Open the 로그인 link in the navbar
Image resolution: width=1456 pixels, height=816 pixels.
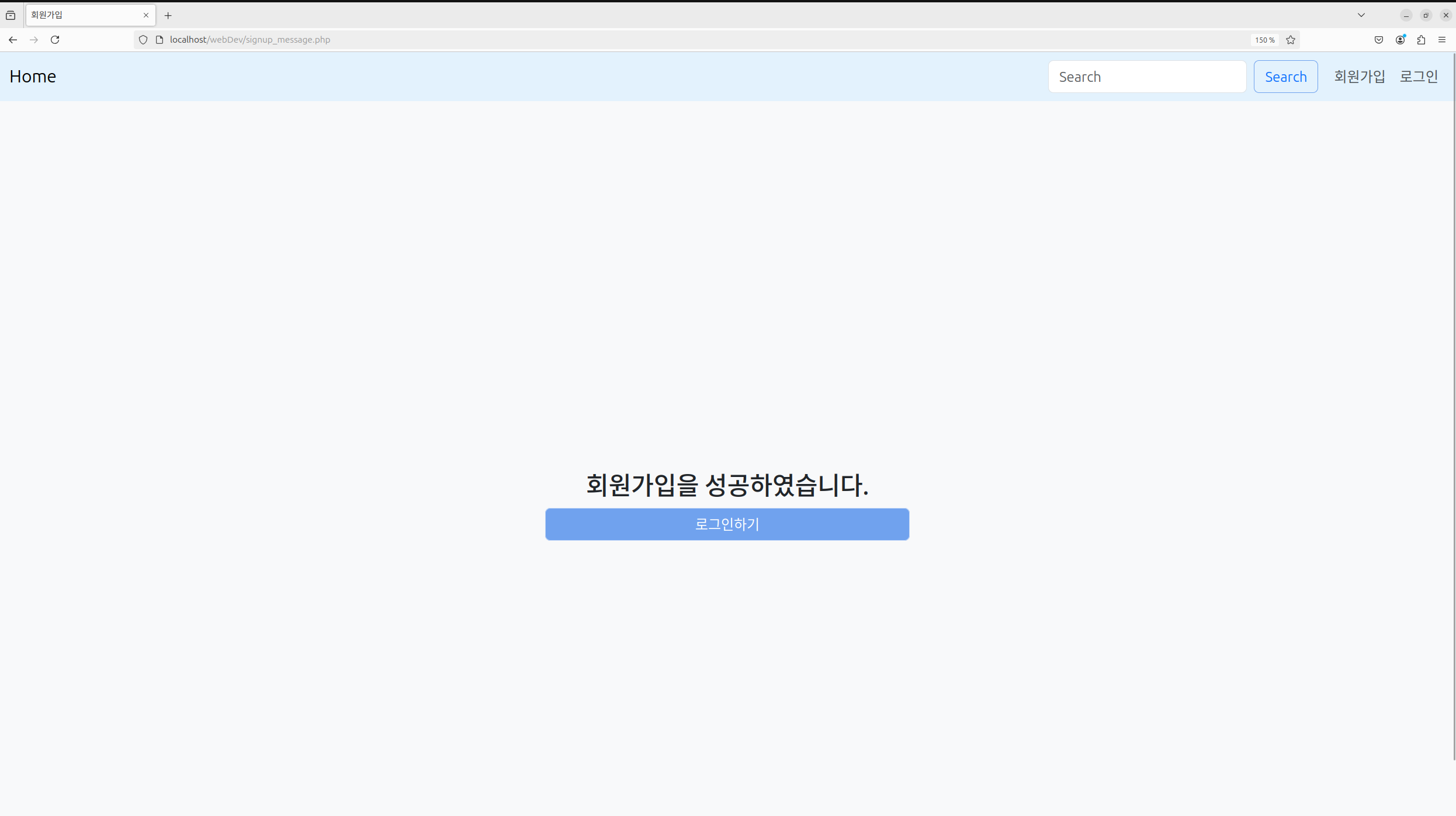tap(1419, 76)
